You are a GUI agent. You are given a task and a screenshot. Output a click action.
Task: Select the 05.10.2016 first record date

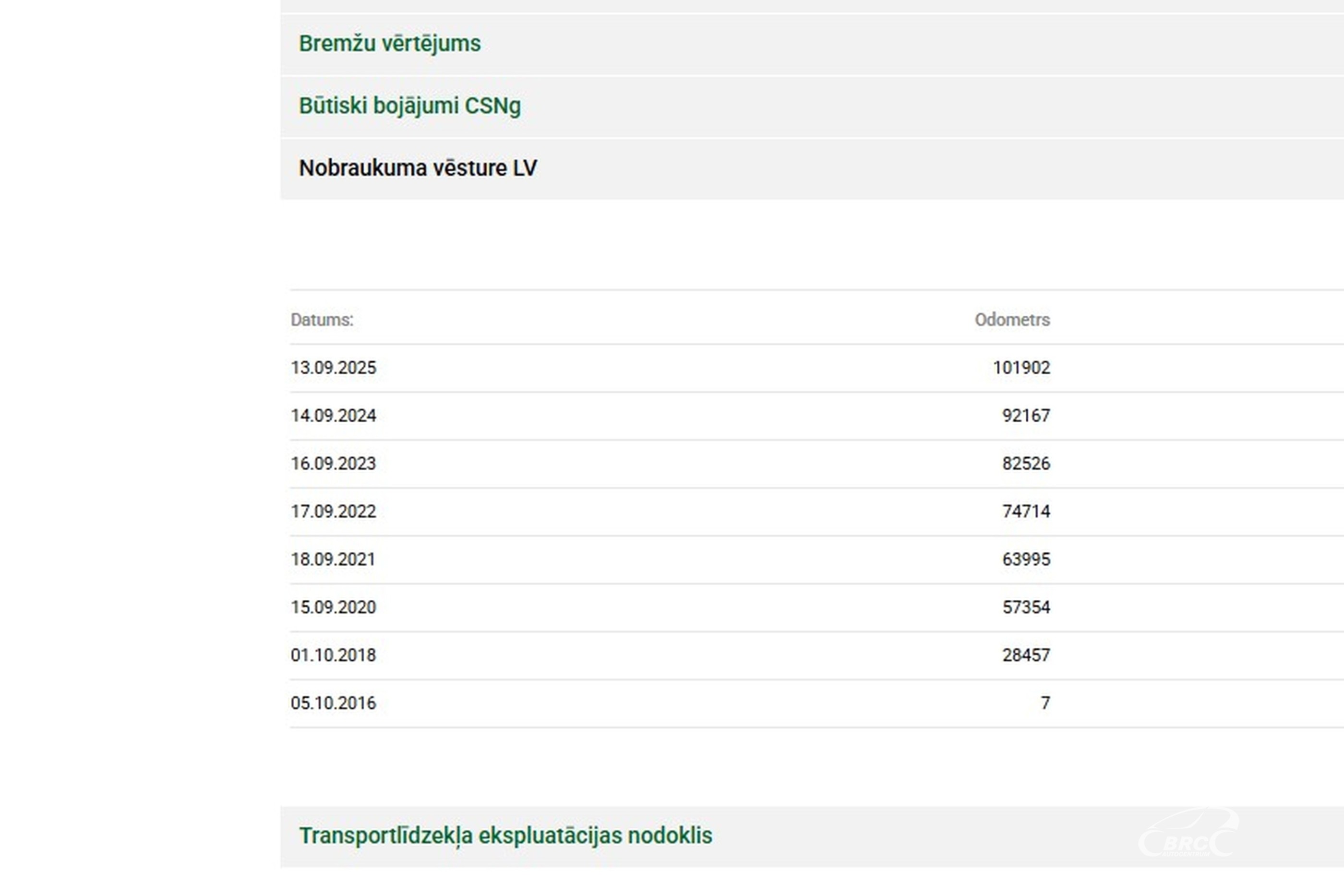333,704
